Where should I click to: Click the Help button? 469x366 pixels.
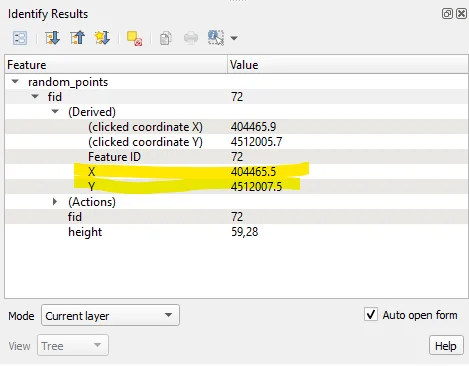[x=446, y=345]
